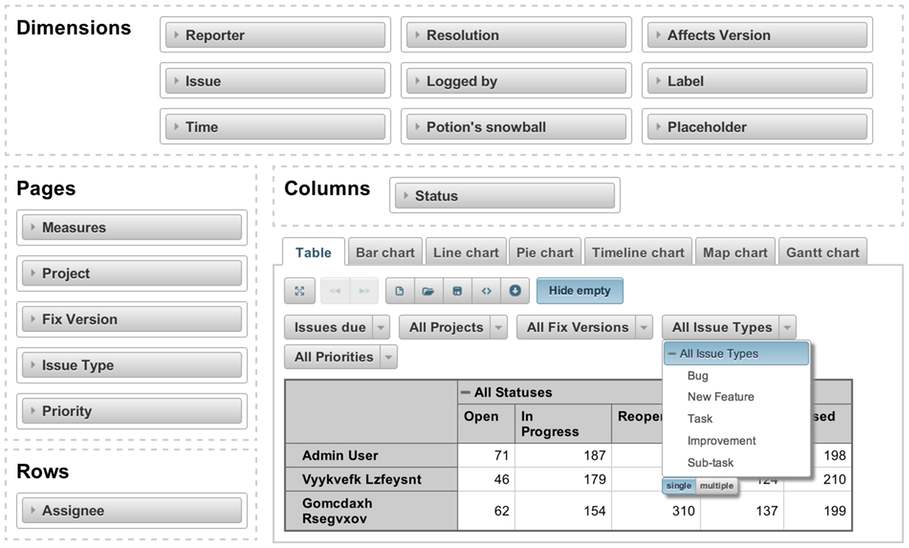This screenshot has height=548, width=909.
Task: Click the embed code brackets icon
Action: 486,291
